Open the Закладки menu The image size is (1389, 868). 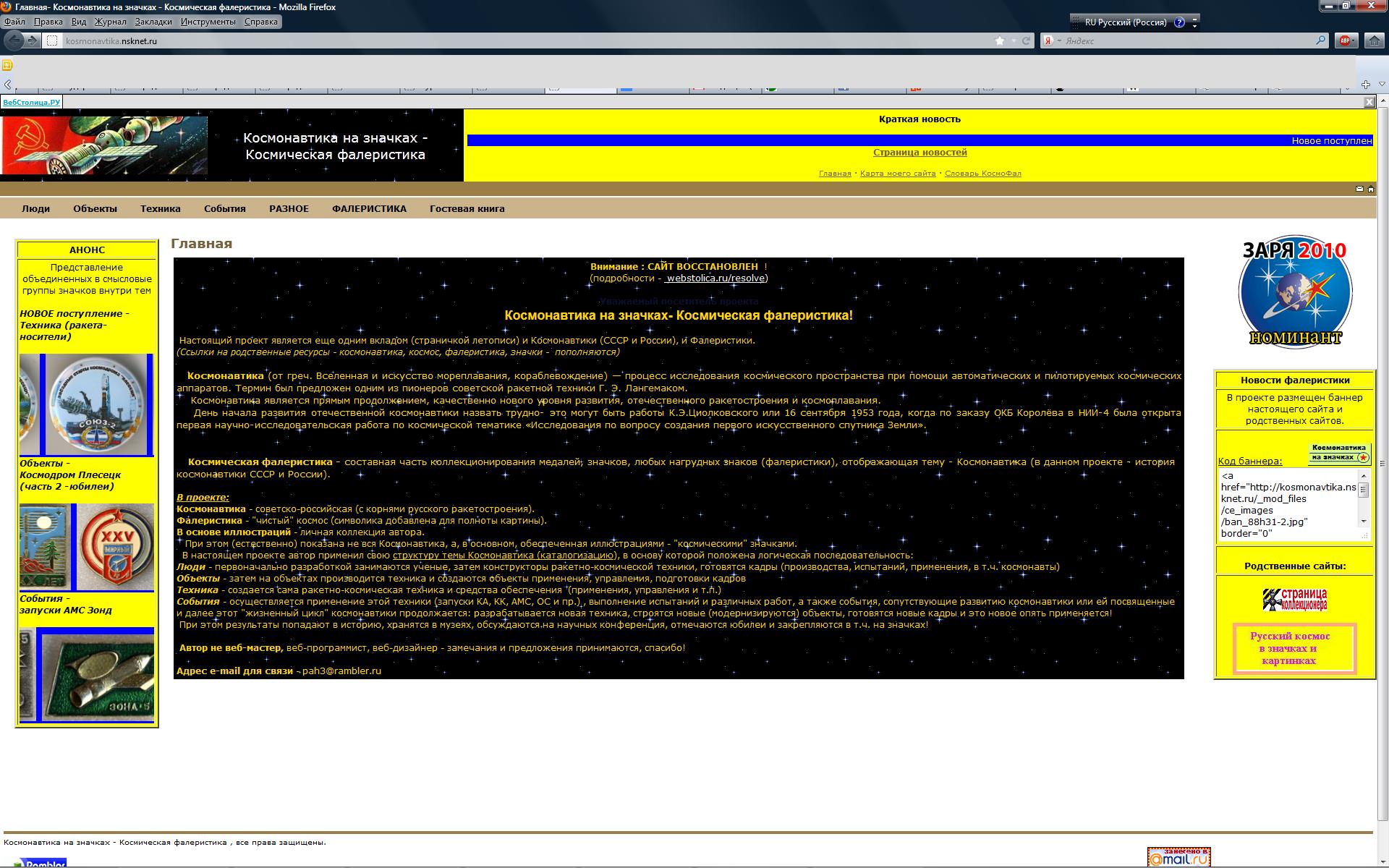point(153,22)
